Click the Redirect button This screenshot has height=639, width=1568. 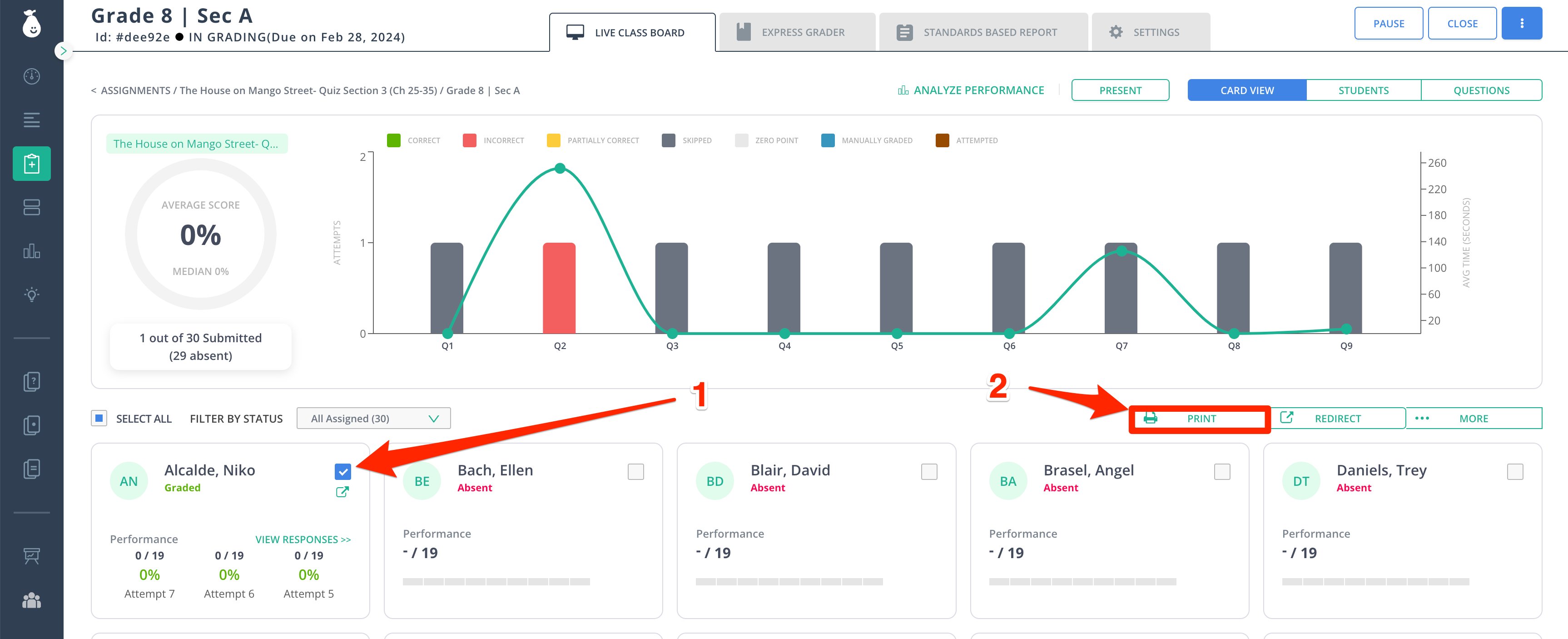1337,419
